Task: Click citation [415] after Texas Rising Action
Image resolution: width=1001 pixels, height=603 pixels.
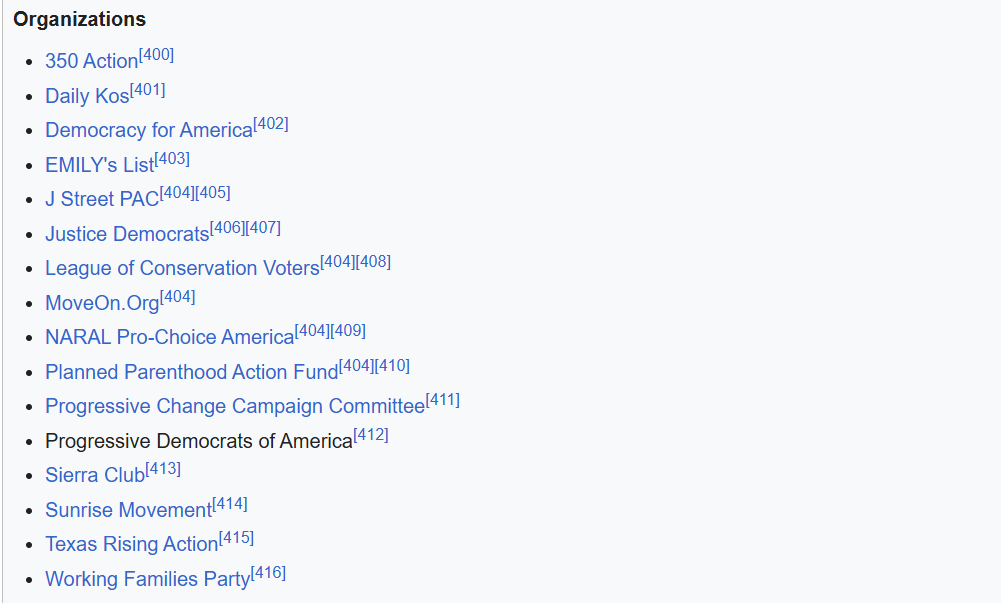Action: pos(237,538)
